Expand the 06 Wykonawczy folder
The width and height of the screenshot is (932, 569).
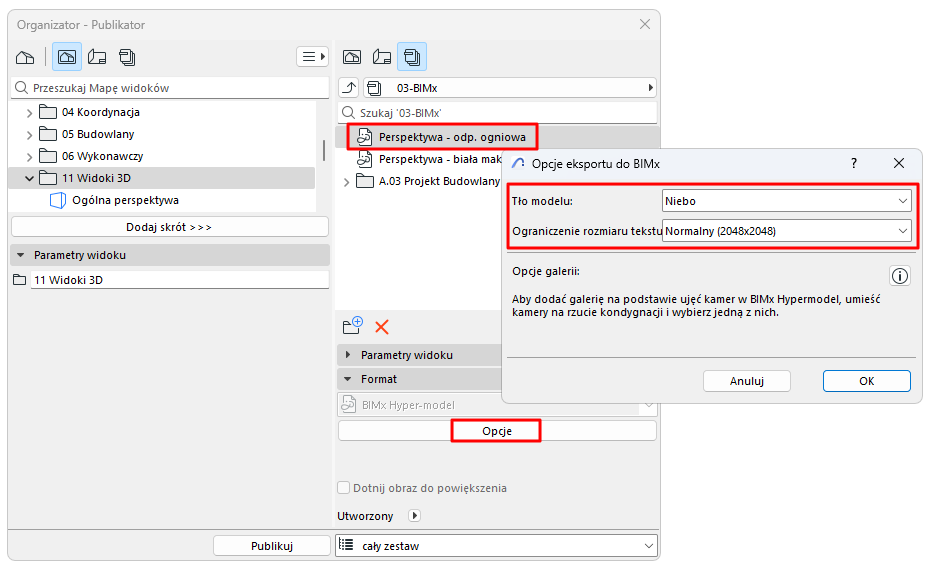pos(29,157)
